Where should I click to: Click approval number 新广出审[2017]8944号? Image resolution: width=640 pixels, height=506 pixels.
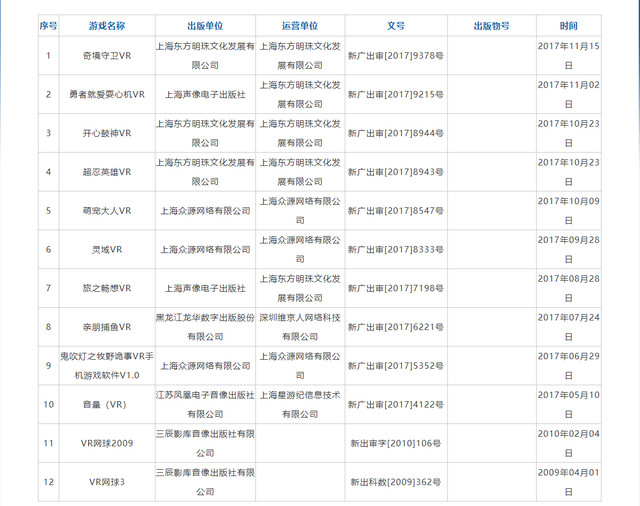pyautogui.click(x=396, y=133)
